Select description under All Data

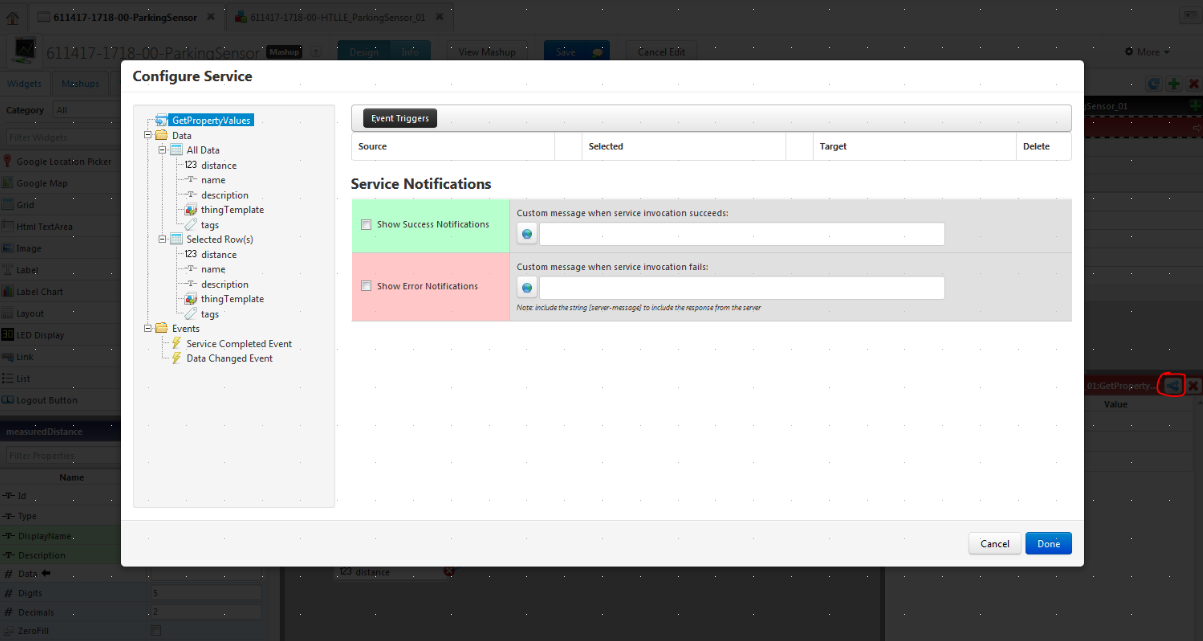point(224,195)
